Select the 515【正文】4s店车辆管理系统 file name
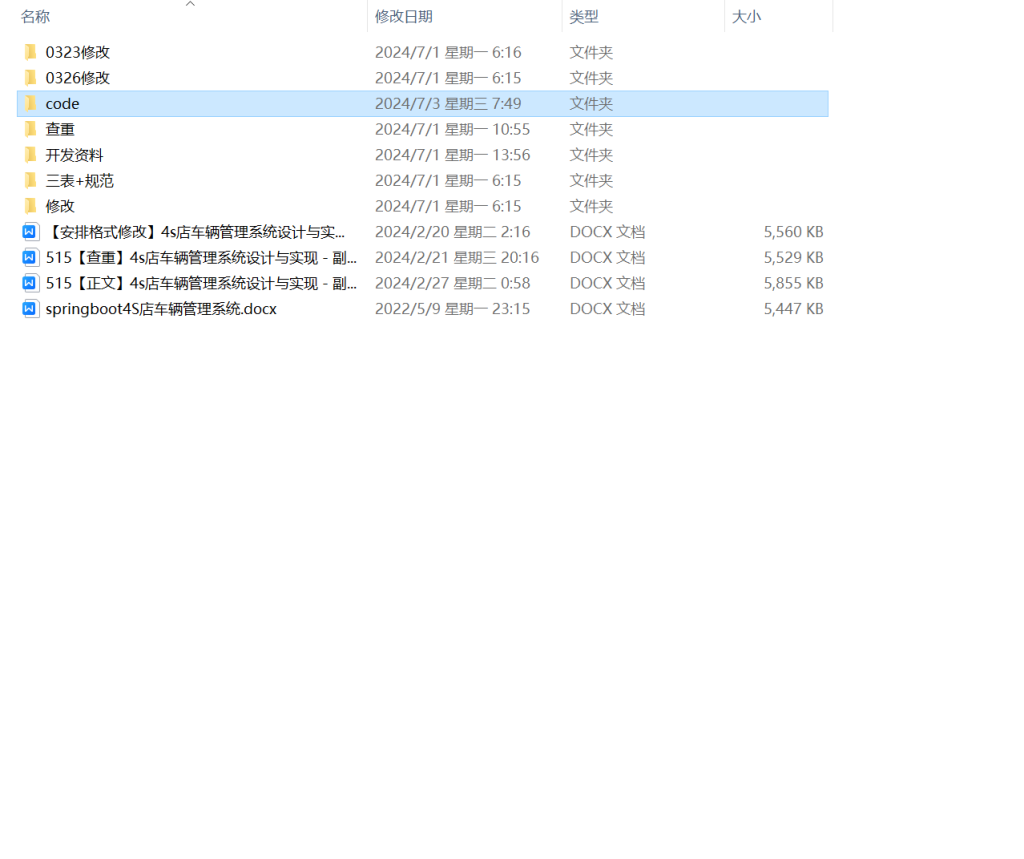 coord(200,283)
